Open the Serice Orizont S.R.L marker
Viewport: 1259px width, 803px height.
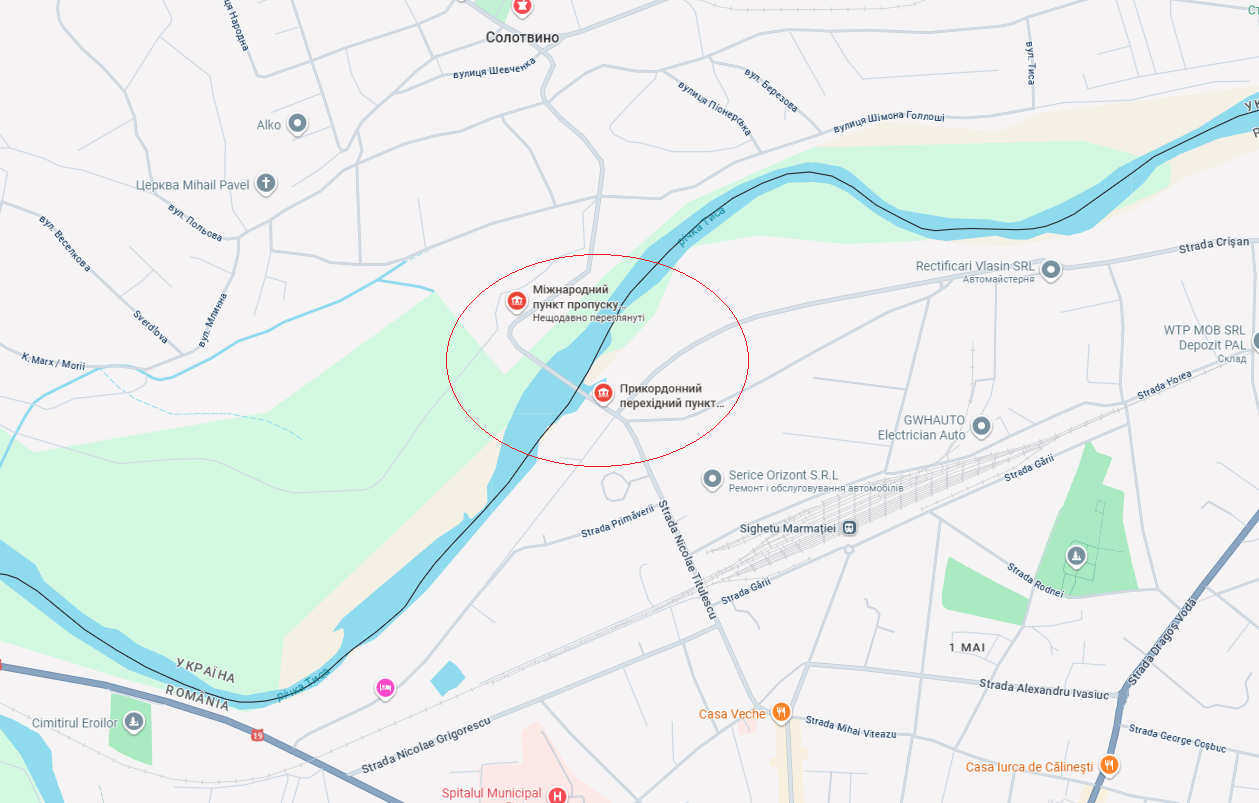click(712, 480)
